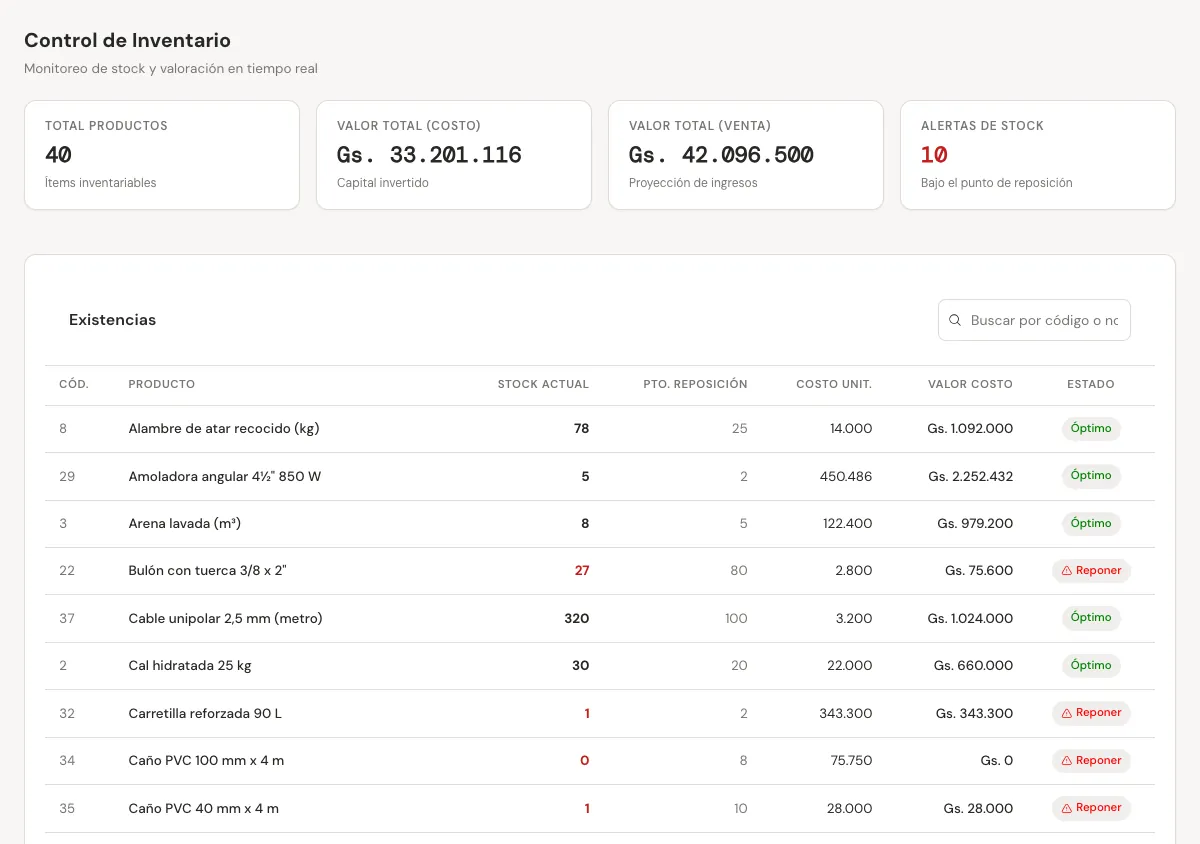Select the Valor Total (Venta) card
This screenshot has height=844, width=1200.
point(746,155)
